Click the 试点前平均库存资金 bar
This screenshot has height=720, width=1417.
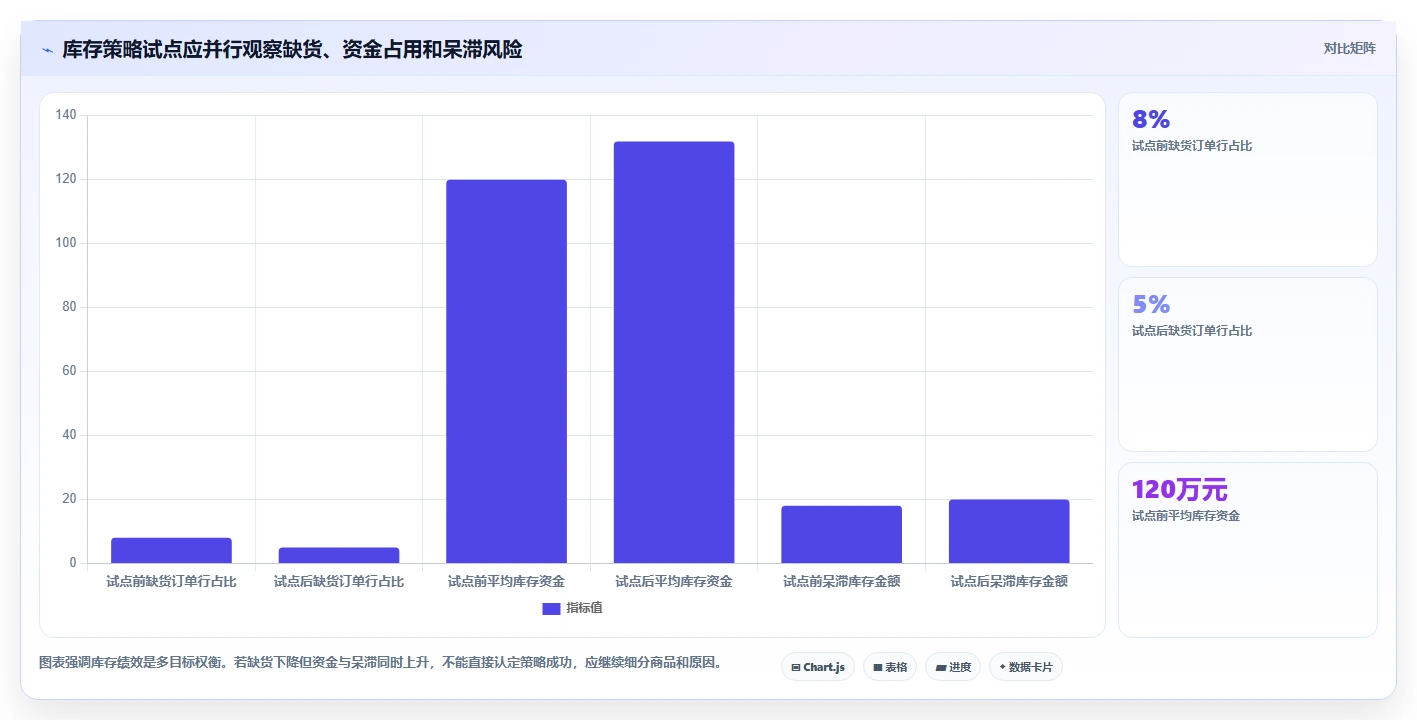tap(506, 371)
